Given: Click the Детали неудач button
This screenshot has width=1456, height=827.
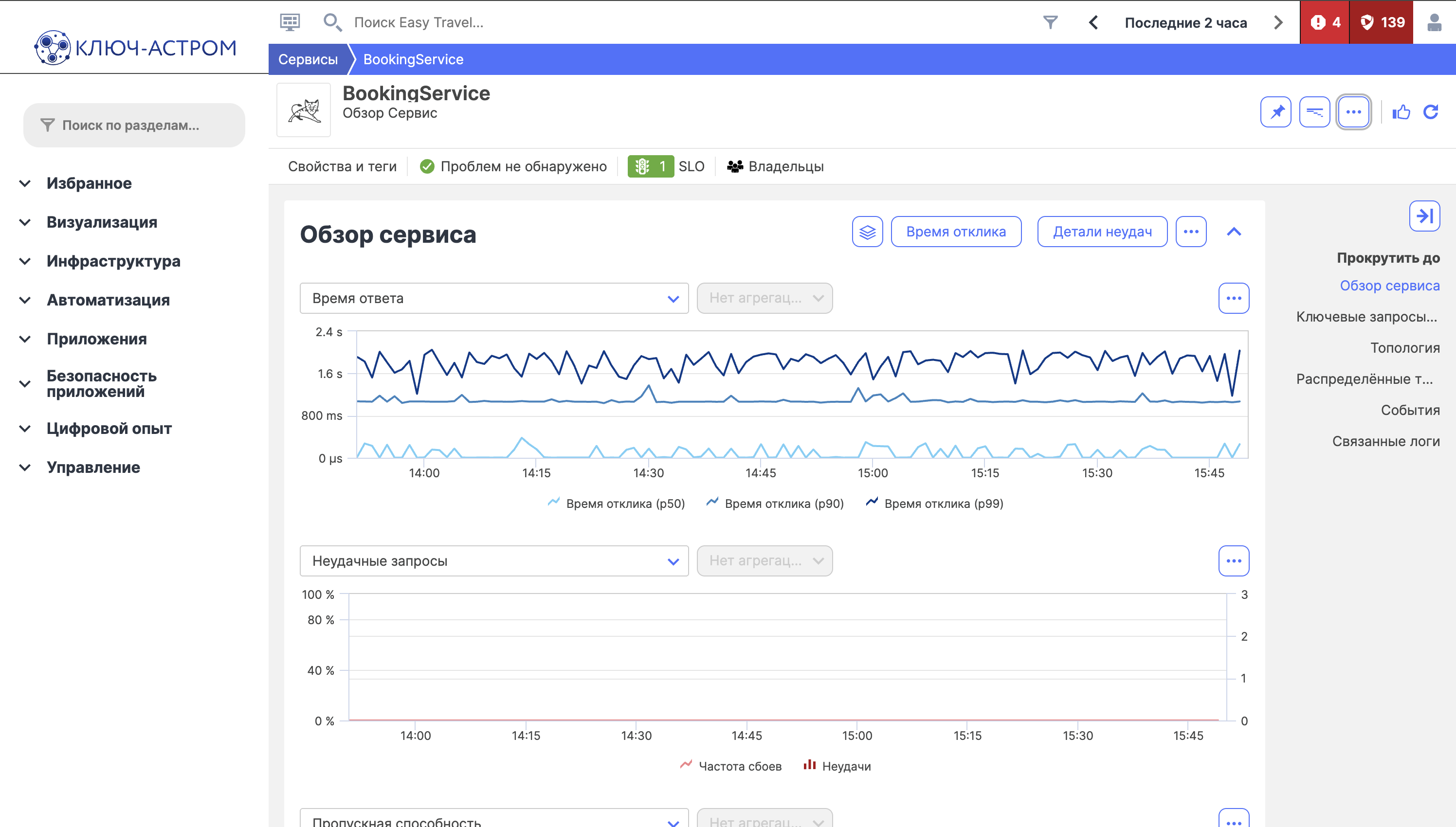Looking at the screenshot, I should pyautogui.click(x=1102, y=232).
